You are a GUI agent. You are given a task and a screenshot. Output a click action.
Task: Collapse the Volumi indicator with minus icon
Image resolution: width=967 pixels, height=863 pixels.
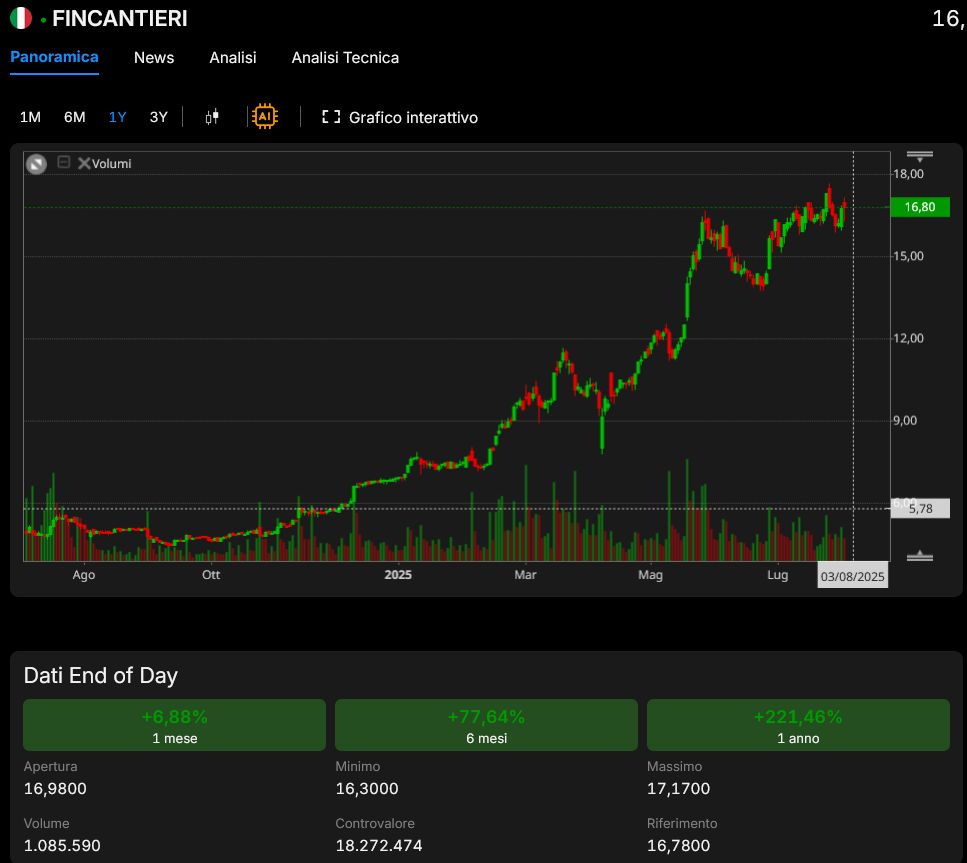(64, 162)
